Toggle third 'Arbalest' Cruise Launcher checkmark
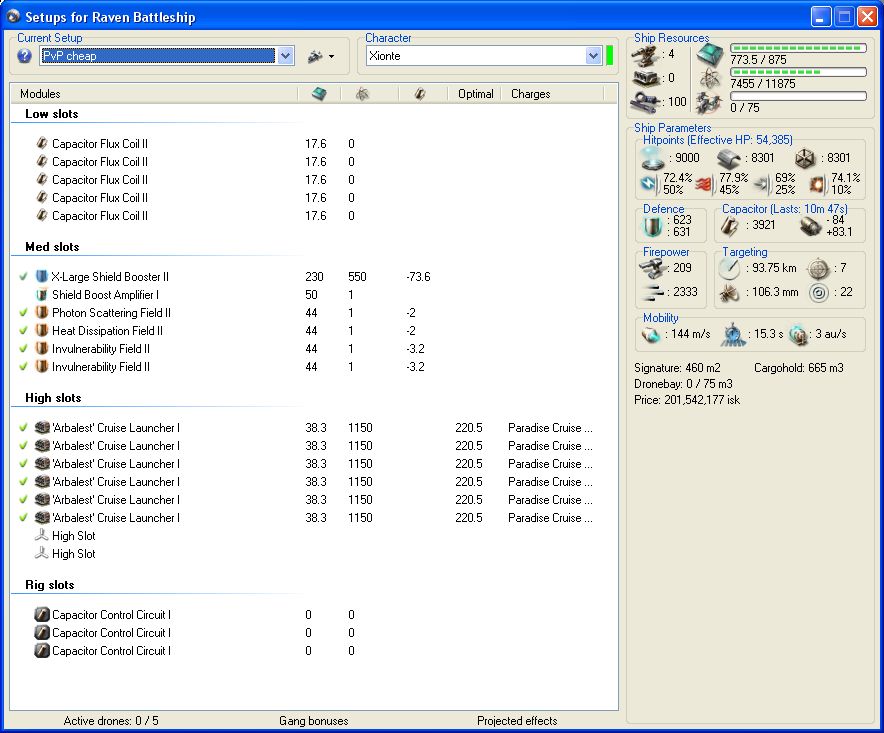 (23, 464)
